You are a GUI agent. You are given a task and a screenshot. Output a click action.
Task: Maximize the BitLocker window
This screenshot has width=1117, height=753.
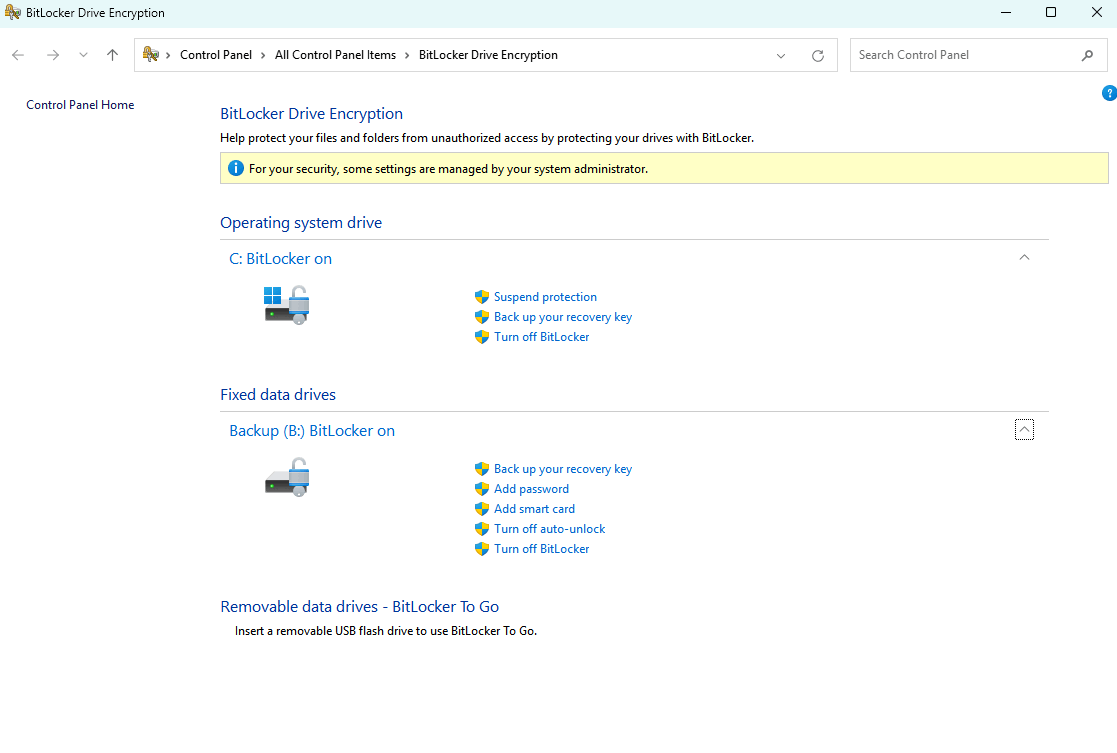pyautogui.click(x=1051, y=13)
